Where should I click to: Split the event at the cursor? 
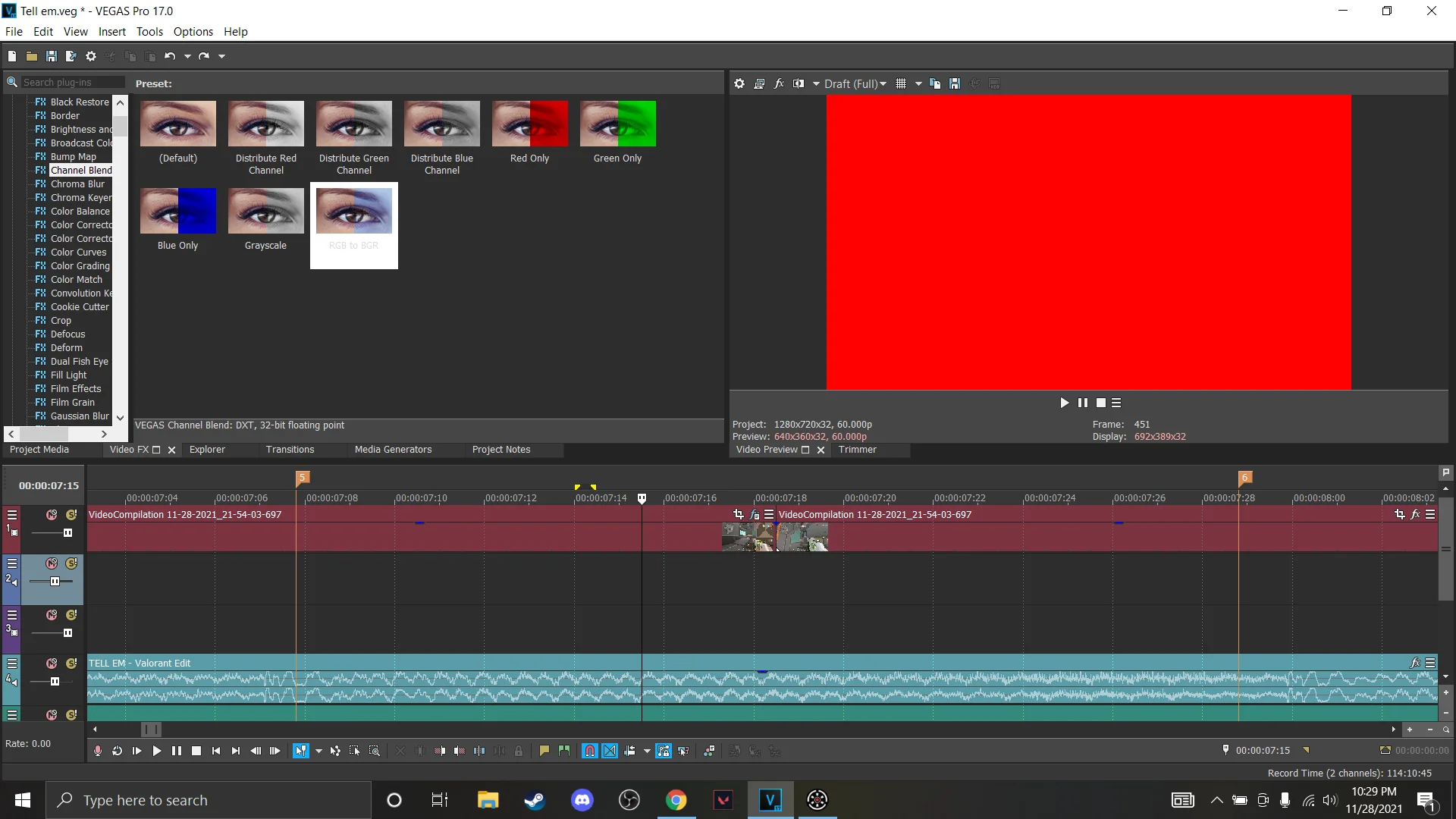[479, 751]
